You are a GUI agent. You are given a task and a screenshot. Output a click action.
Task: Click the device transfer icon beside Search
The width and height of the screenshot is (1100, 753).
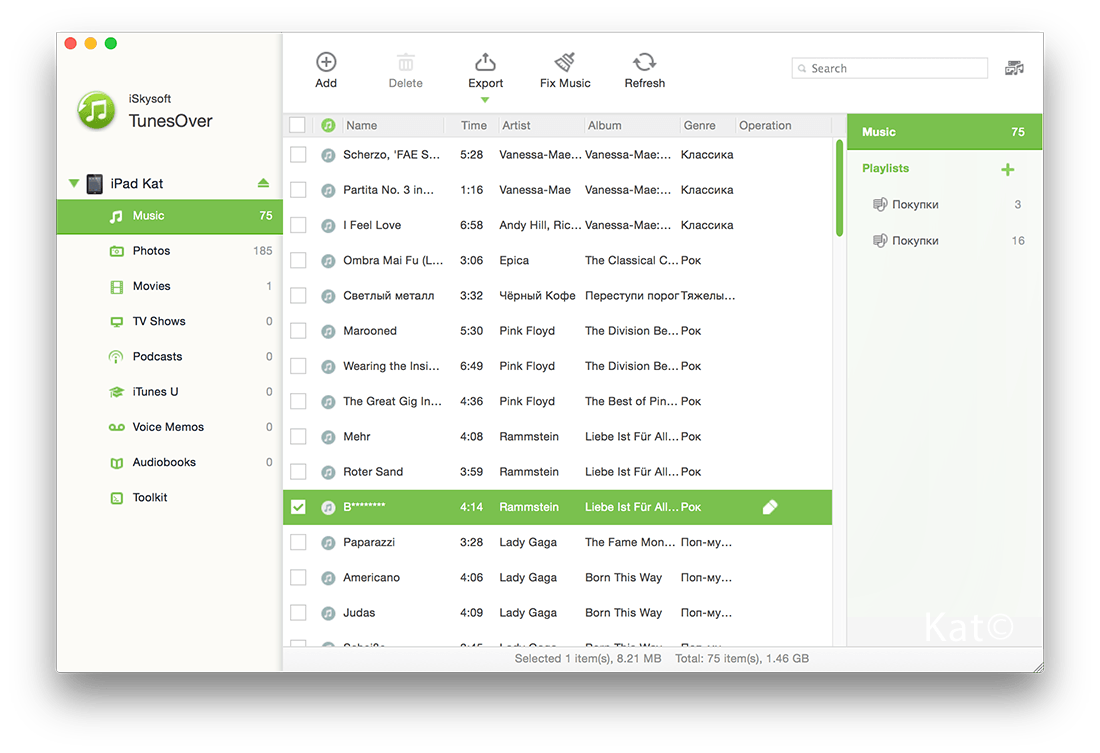[1014, 68]
